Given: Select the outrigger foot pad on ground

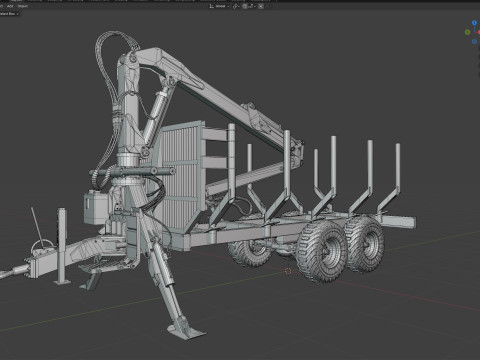Looking at the screenshot, I should [186, 332].
